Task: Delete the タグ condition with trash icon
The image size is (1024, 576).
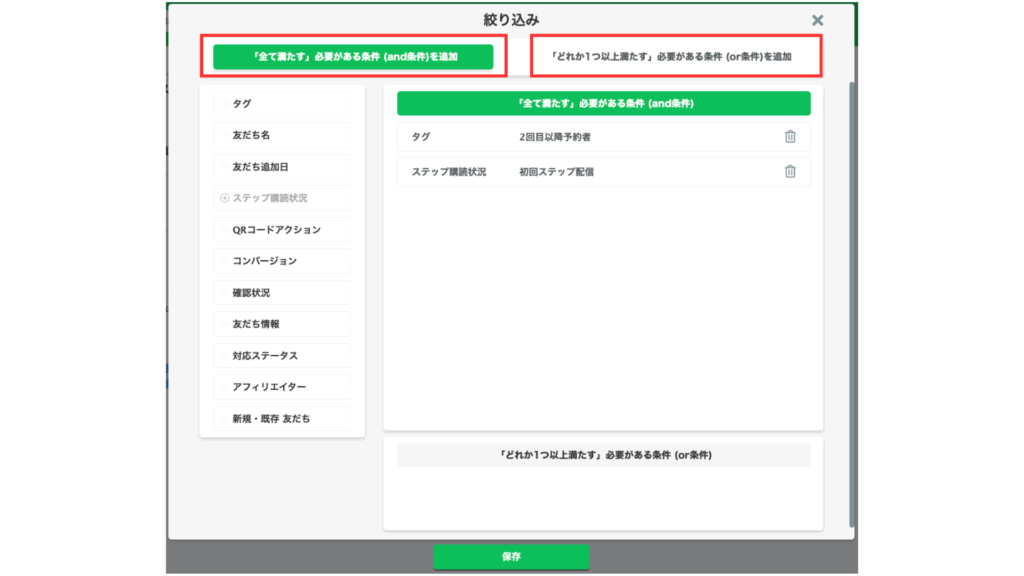Action: click(790, 137)
